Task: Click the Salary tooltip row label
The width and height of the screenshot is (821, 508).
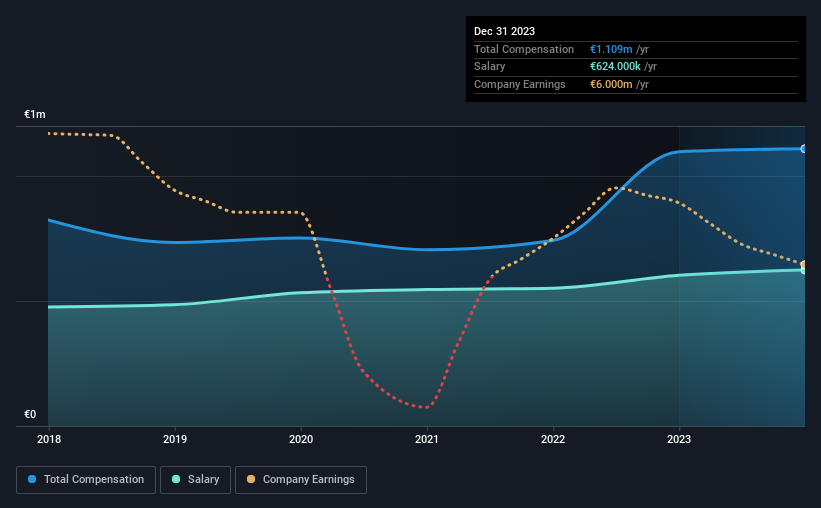Action: tap(490, 67)
